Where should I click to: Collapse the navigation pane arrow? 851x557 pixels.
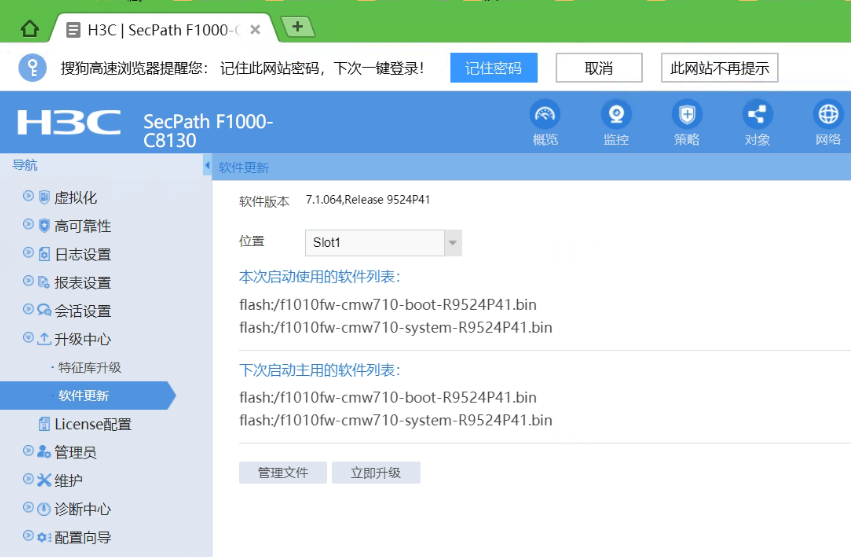click(x=207, y=165)
